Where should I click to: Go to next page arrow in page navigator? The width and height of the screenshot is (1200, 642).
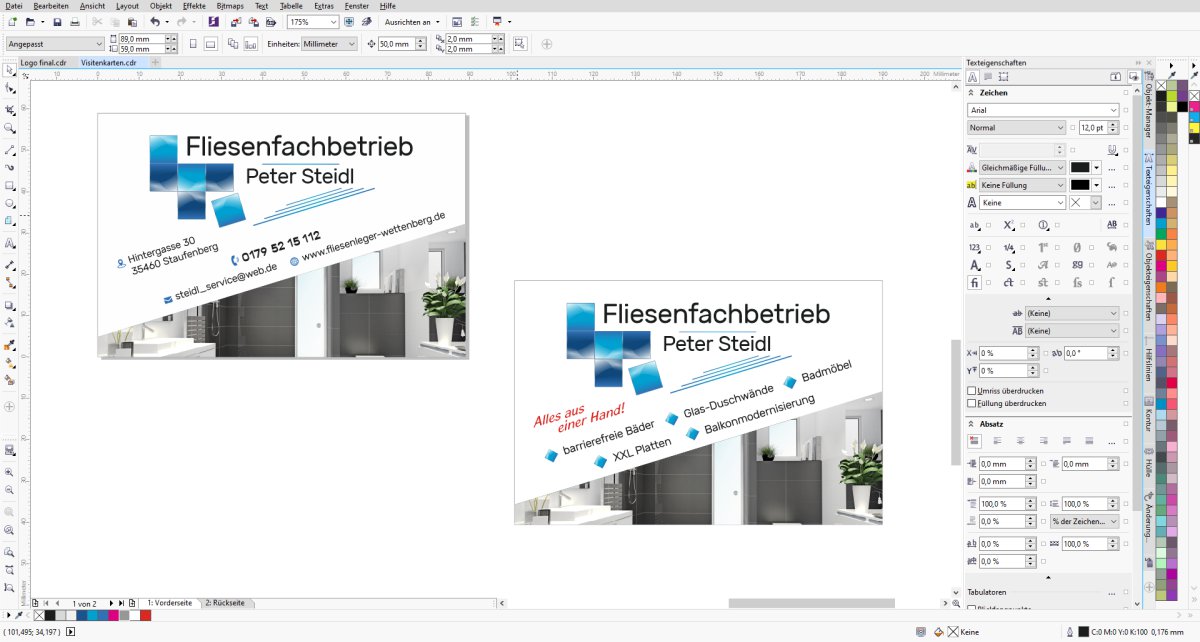click(x=111, y=604)
